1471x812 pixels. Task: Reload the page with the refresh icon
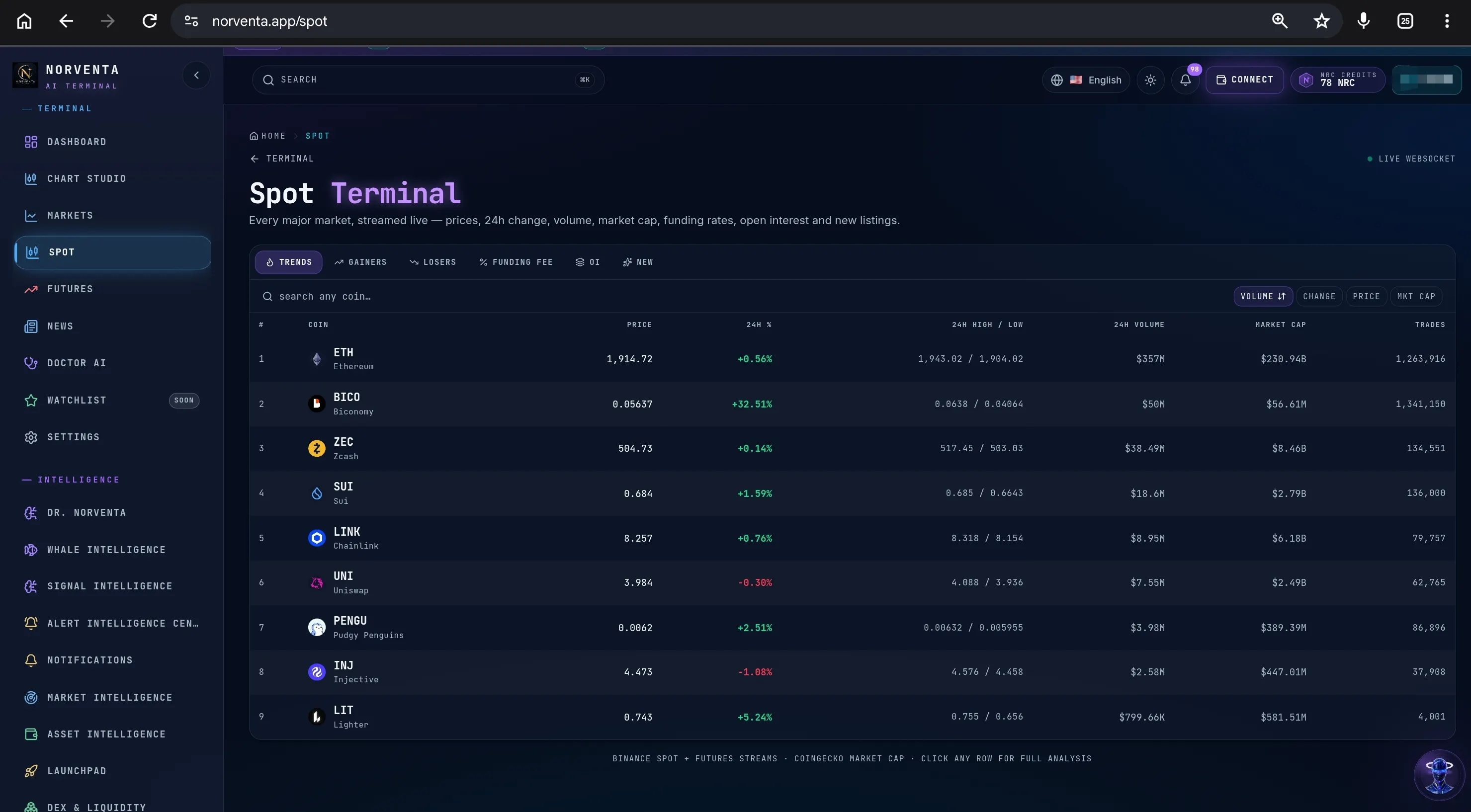[150, 21]
